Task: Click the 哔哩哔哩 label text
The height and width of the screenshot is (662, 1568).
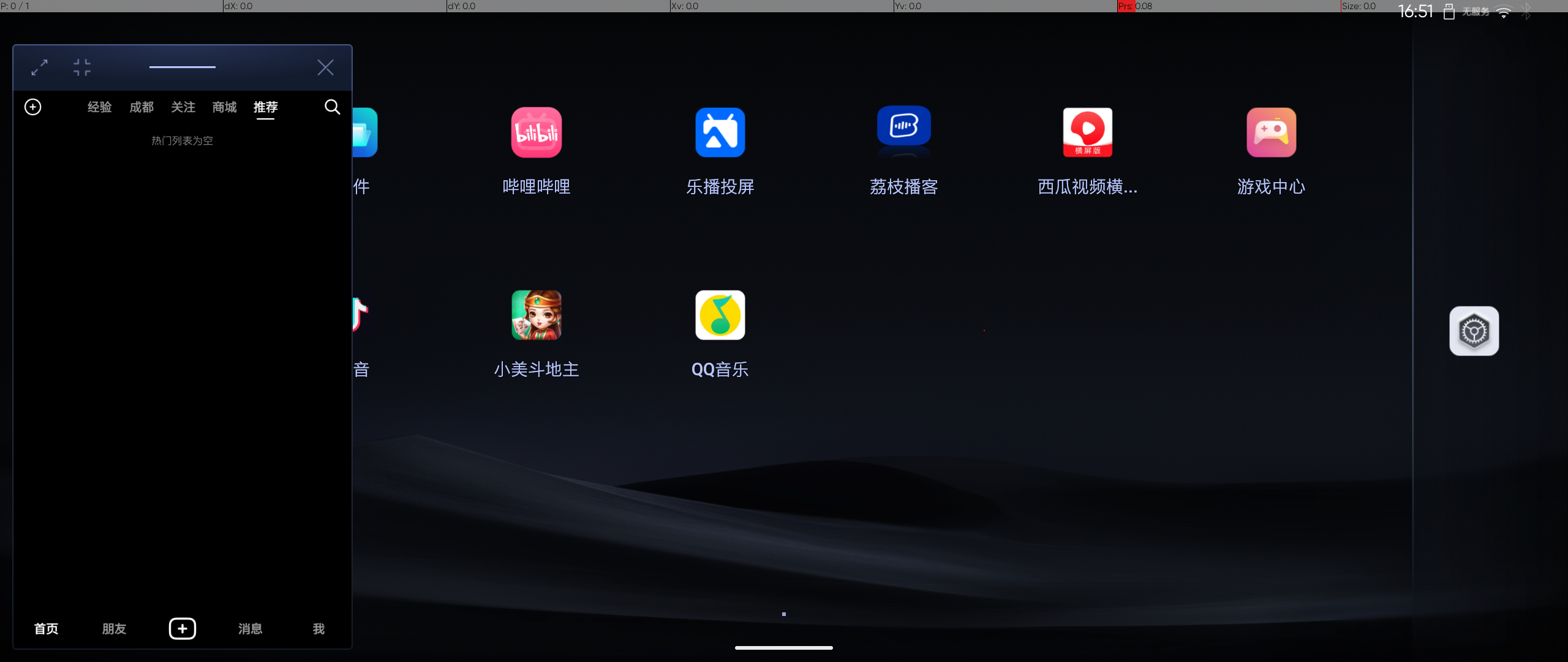Action: 537,186
